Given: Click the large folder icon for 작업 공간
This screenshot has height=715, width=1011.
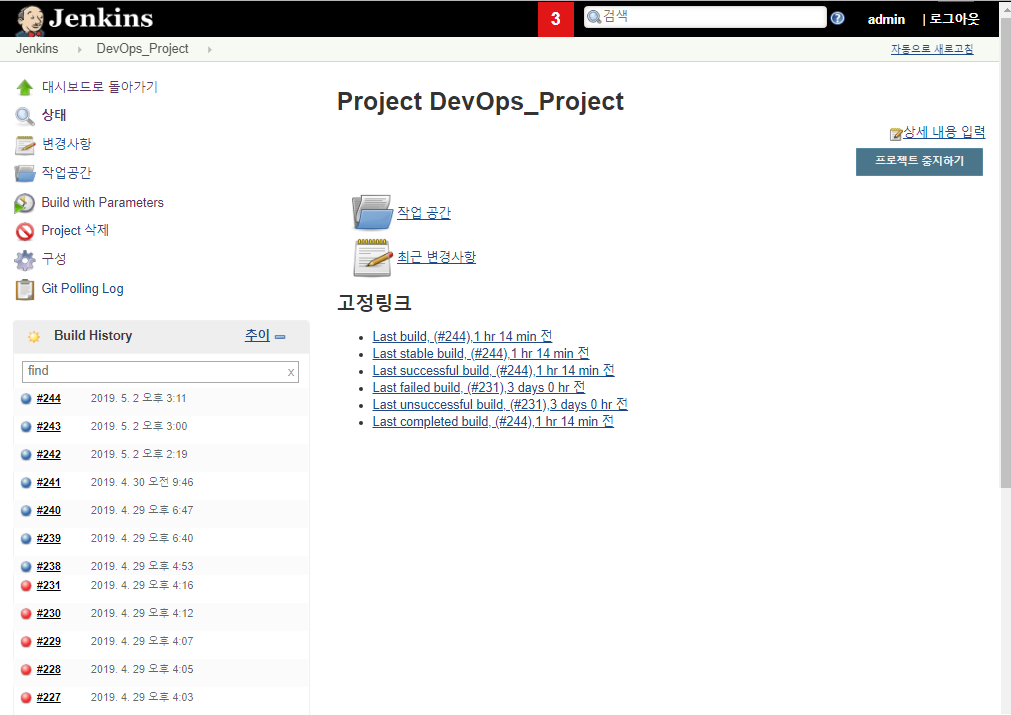Looking at the screenshot, I should [x=372, y=212].
